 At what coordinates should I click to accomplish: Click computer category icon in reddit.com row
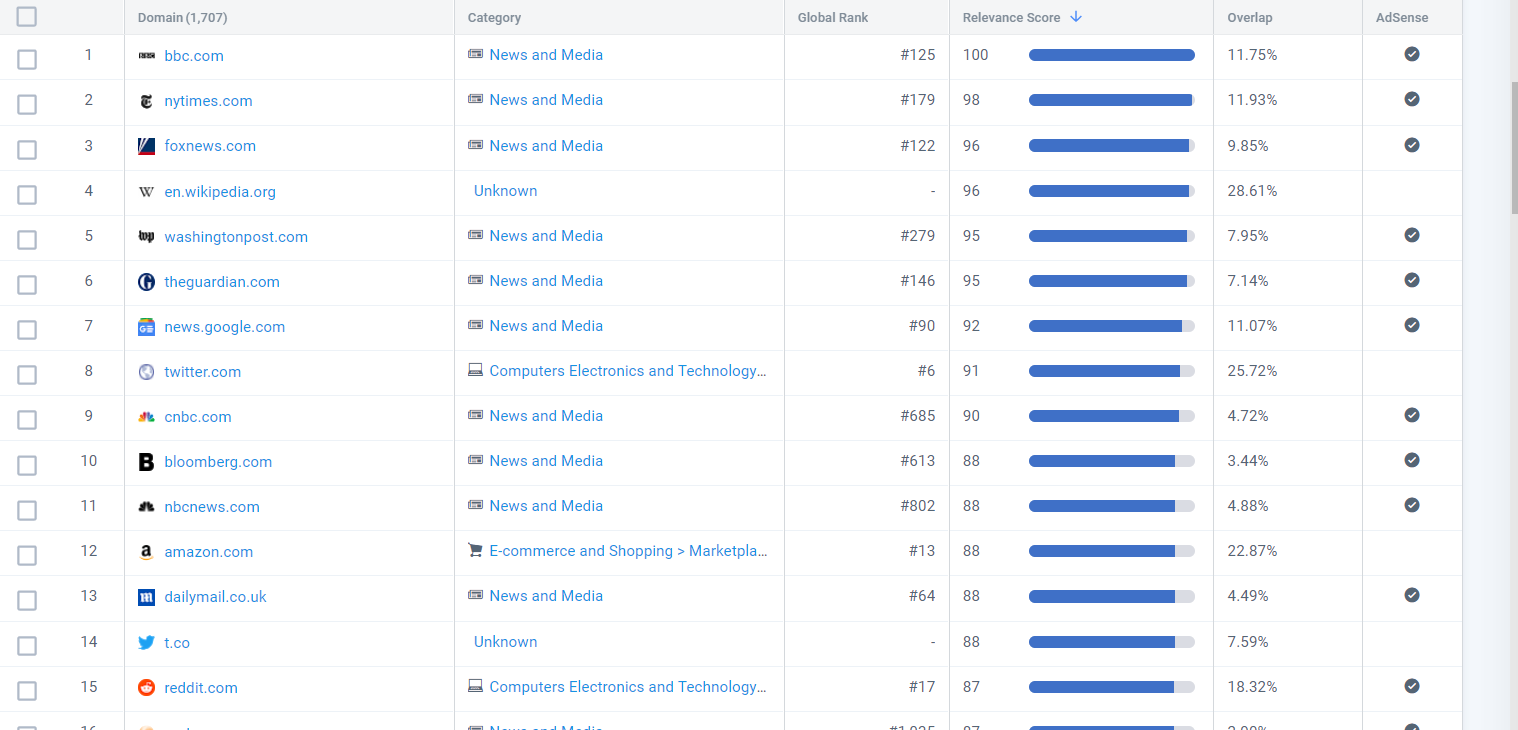click(x=475, y=686)
